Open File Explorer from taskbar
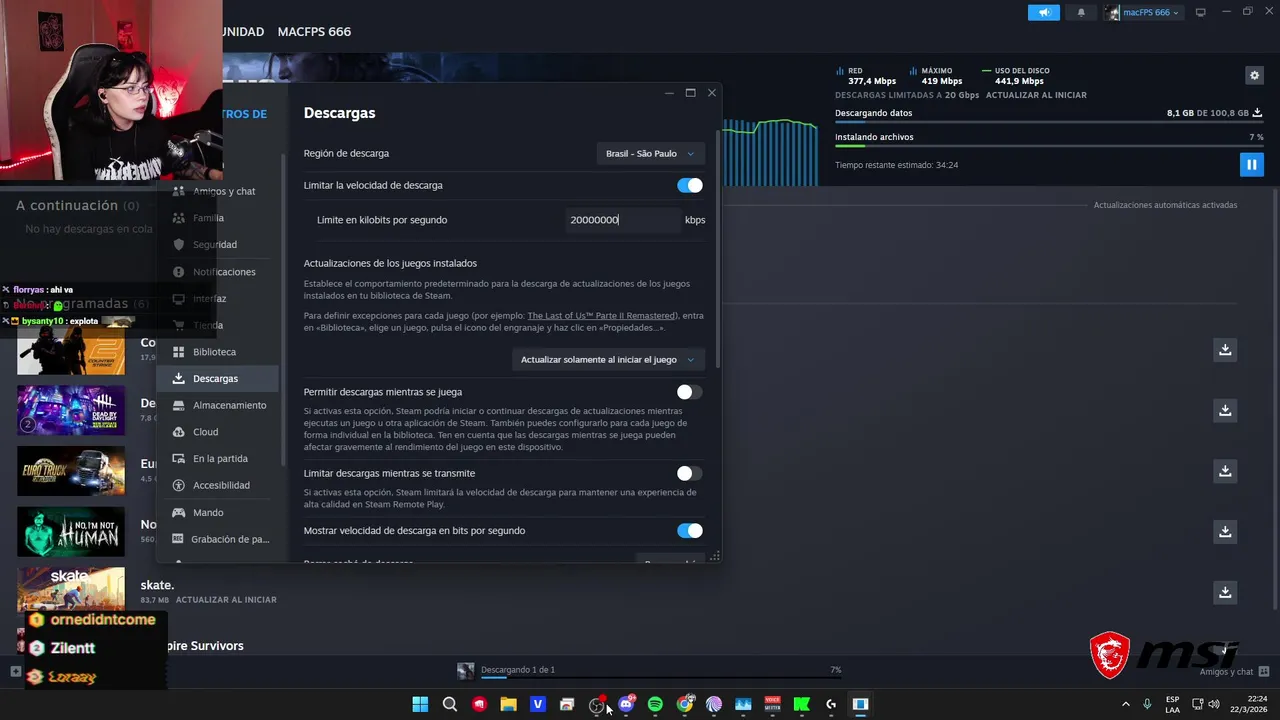1280x720 pixels. [508, 704]
